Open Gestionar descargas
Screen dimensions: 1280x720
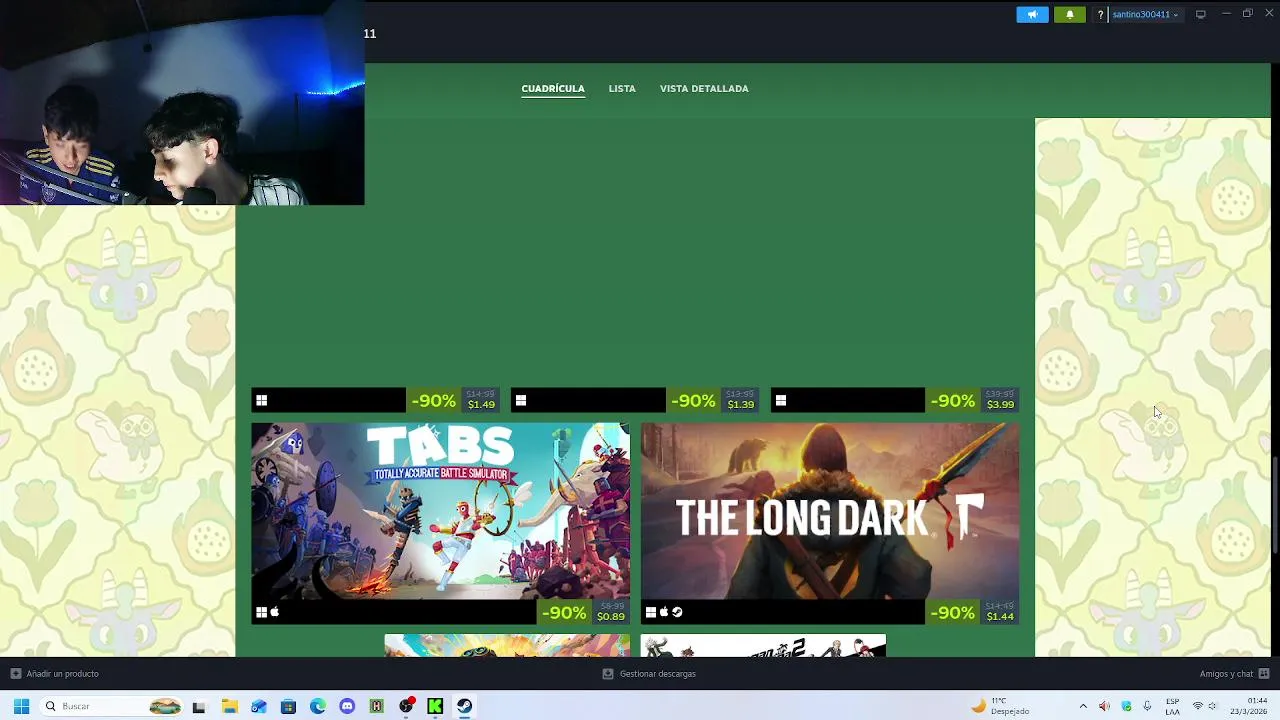pos(649,674)
